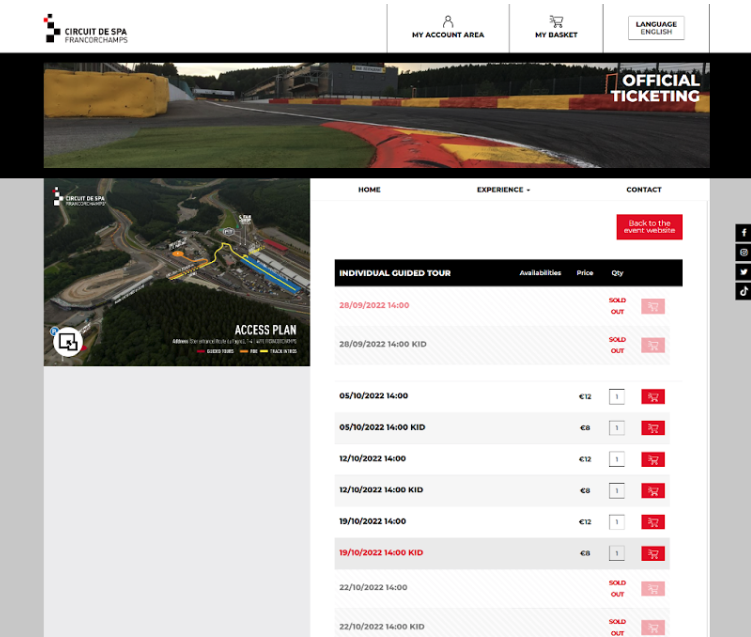Open the Twitter social link
This screenshot has width=751, height=637.
coord(743,272)
